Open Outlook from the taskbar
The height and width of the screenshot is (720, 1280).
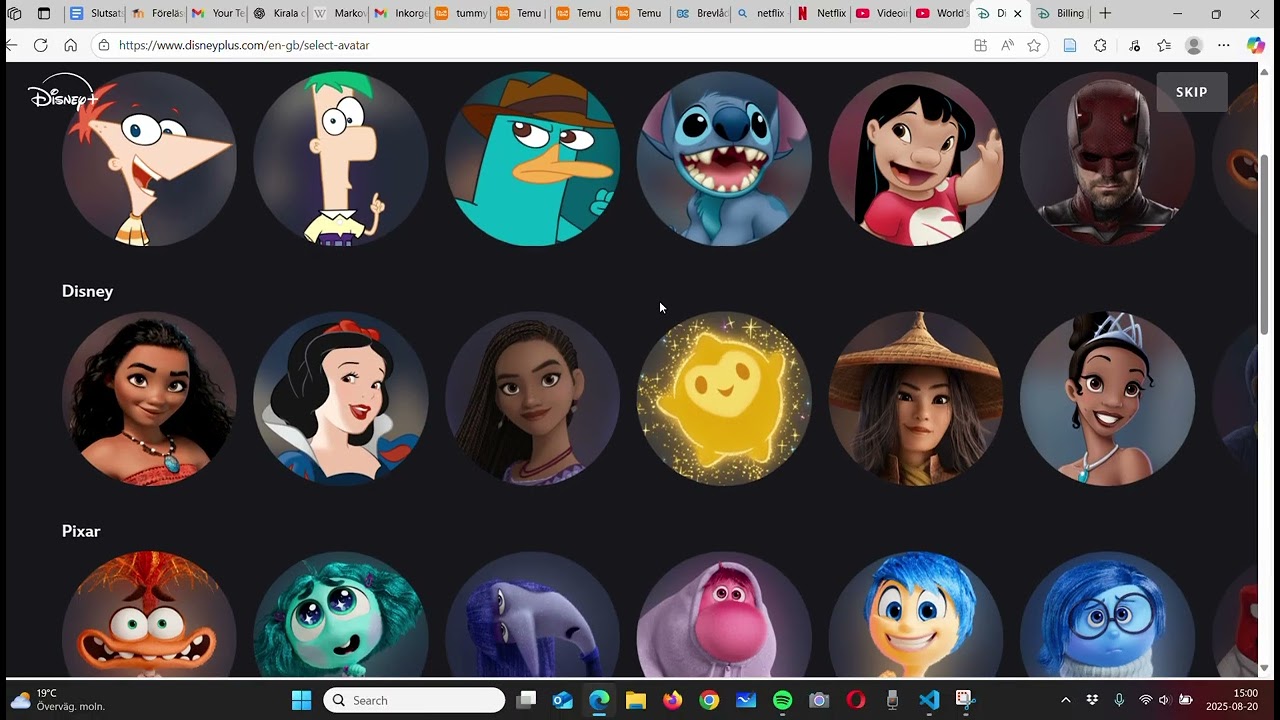tap(562, 700)
